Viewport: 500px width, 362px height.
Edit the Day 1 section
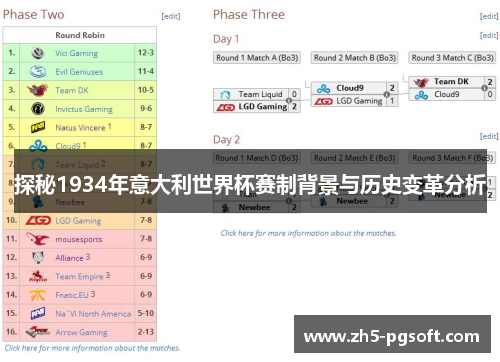pyautogui.click(x=489, y=35)
